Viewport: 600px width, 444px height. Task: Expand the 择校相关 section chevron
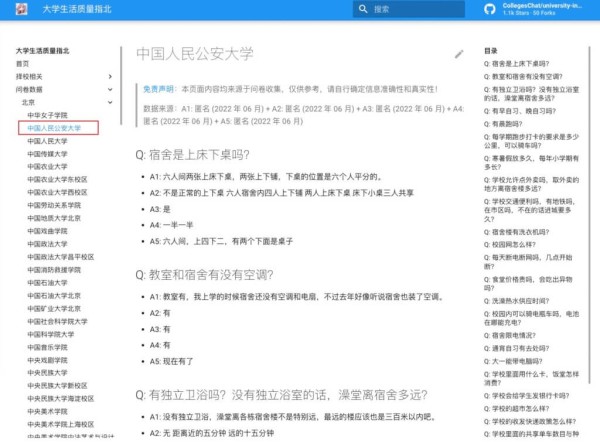tap(110, 77)
